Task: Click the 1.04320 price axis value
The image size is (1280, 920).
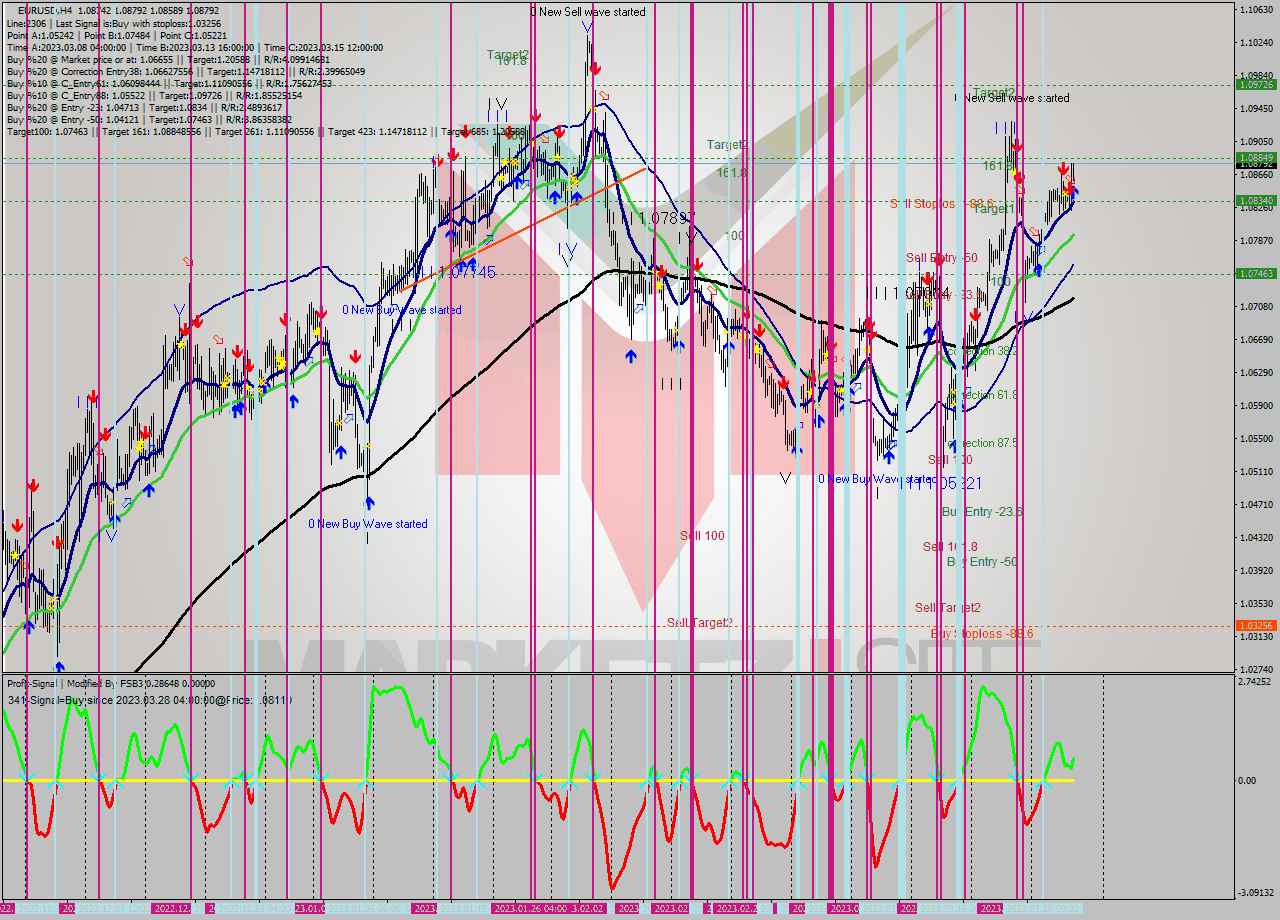Action: point(1256,537)
